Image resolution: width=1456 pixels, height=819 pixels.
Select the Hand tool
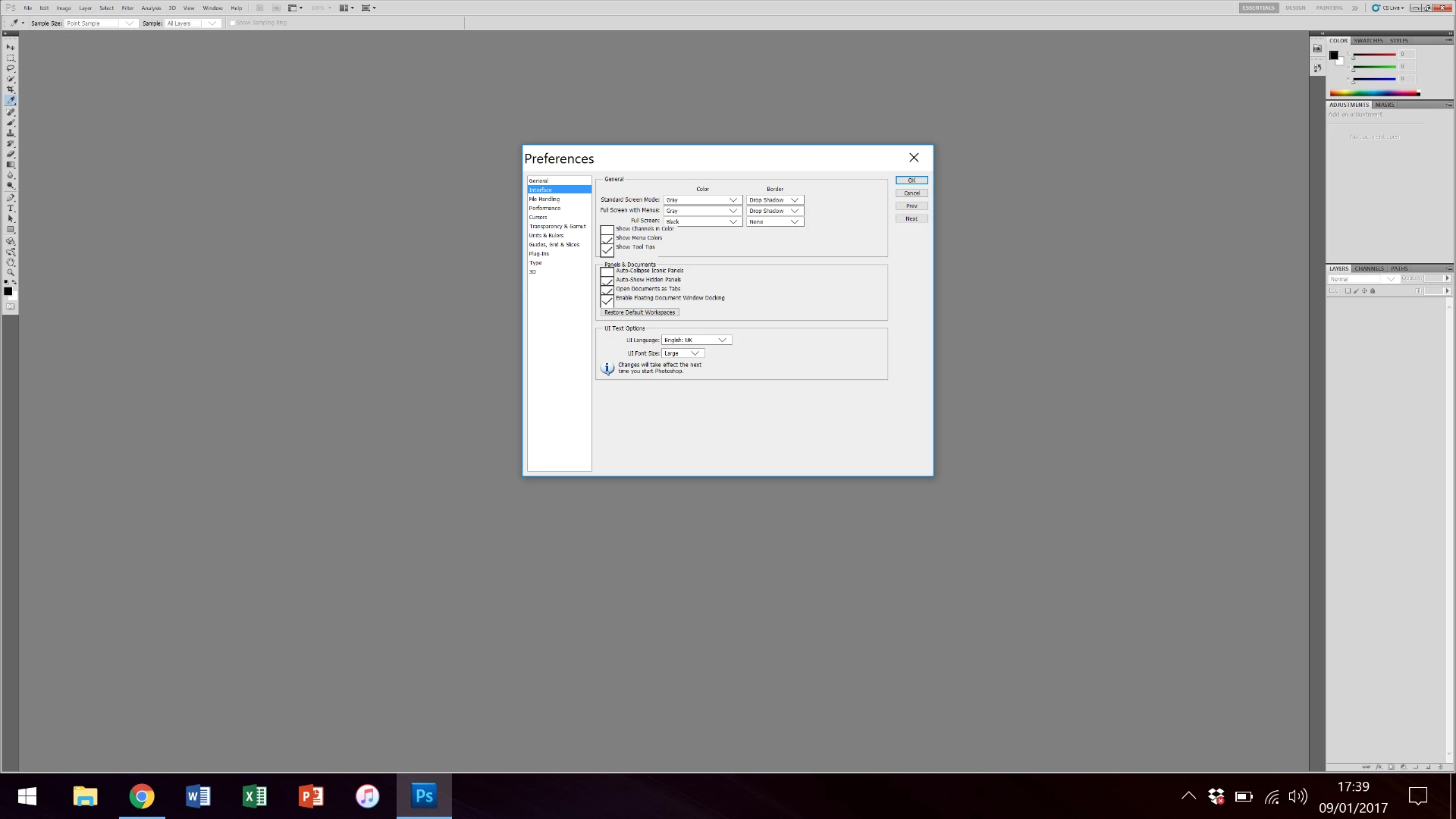click(x=11, y=262)
